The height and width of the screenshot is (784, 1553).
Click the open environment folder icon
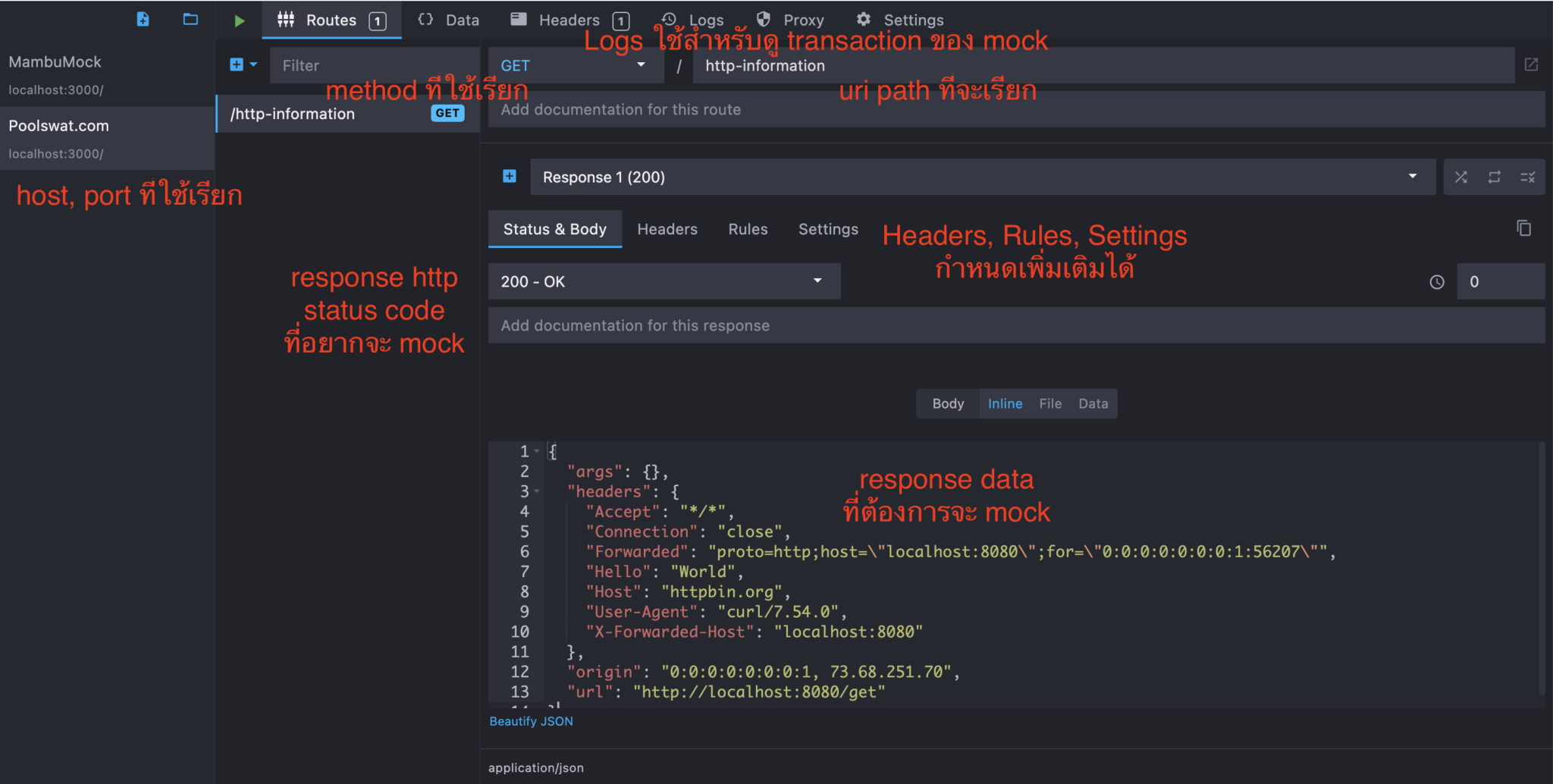pos(190,20)
